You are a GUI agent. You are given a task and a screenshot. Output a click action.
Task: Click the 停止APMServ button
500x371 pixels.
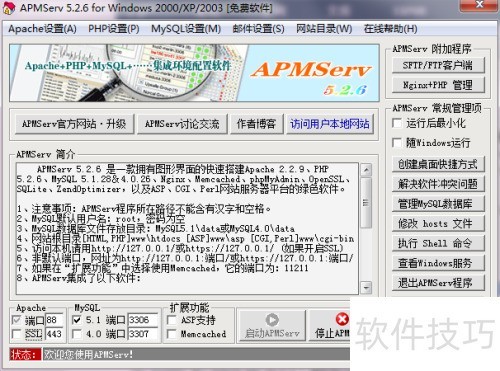(x=330, y=325)
